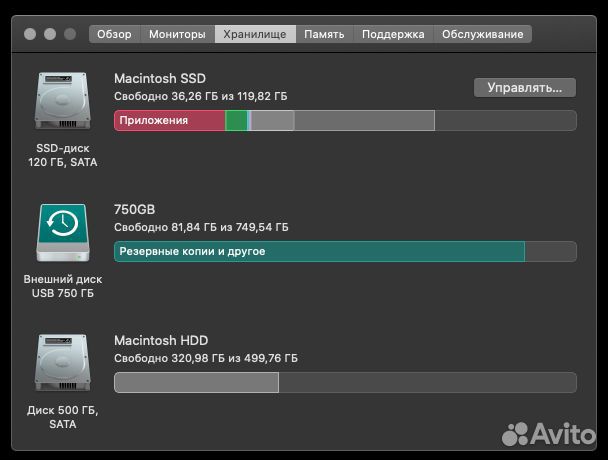Switch to the Мониторы tab

point(177,34)
